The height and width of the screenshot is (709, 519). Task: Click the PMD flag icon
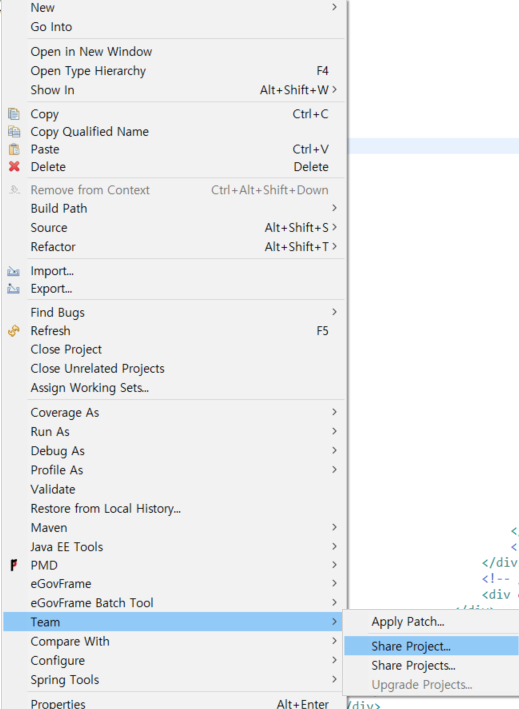tap(14, 565)
